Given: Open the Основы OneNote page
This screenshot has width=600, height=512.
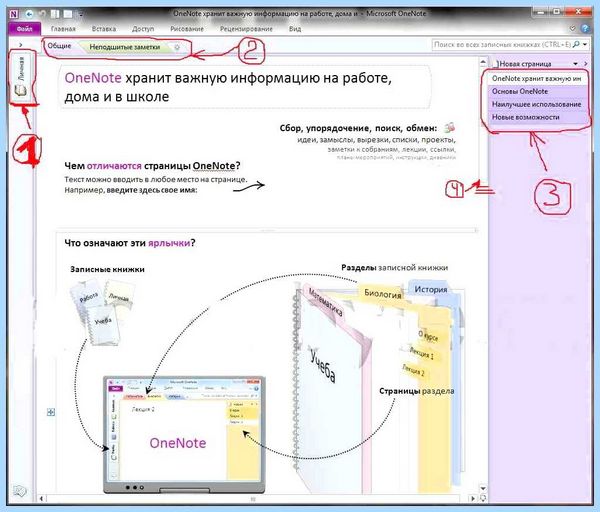Looking at the screenshot, I should tap(536, 91).
